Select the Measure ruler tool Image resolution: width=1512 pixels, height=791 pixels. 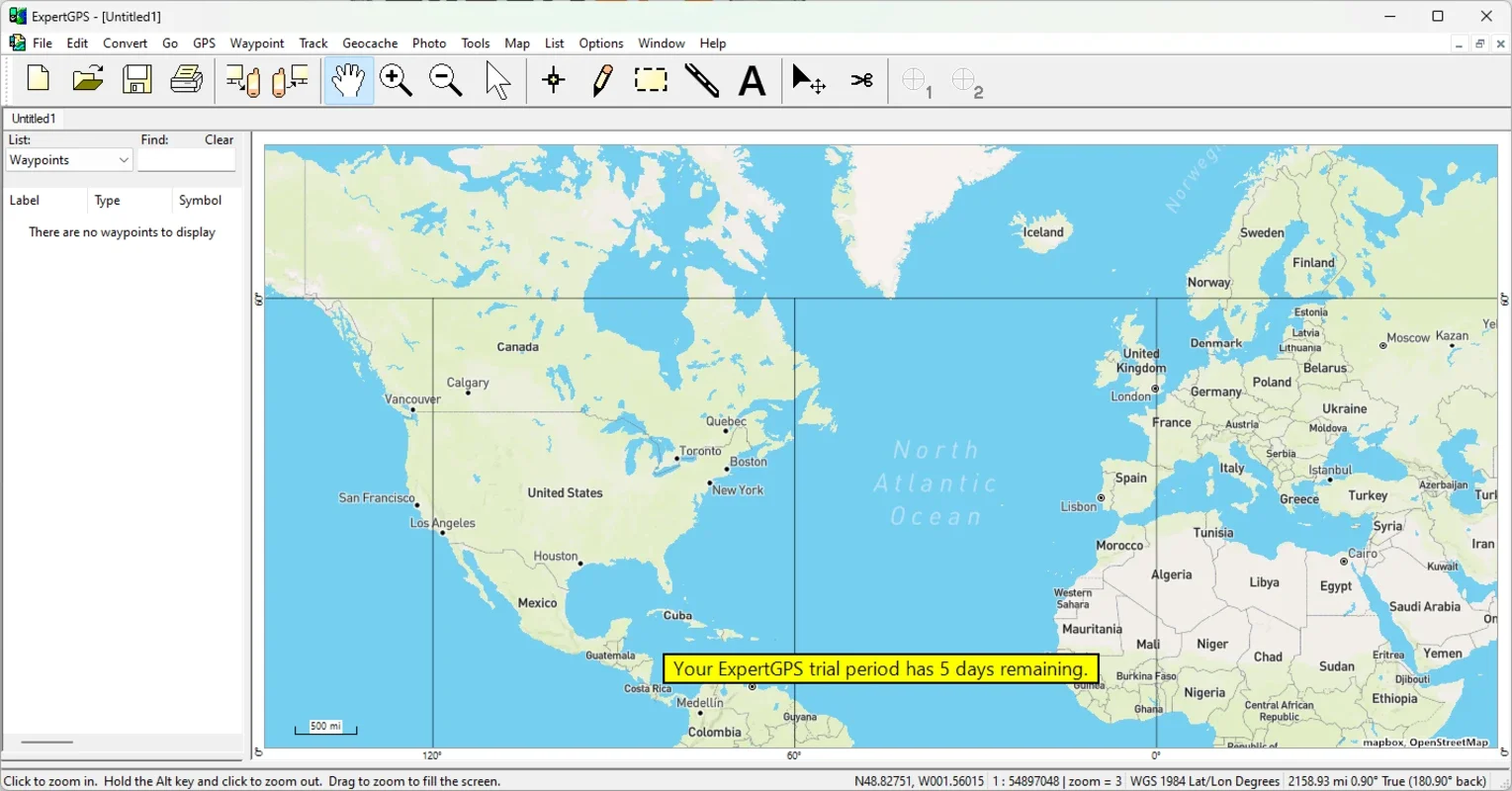click(x=702, y=81)
